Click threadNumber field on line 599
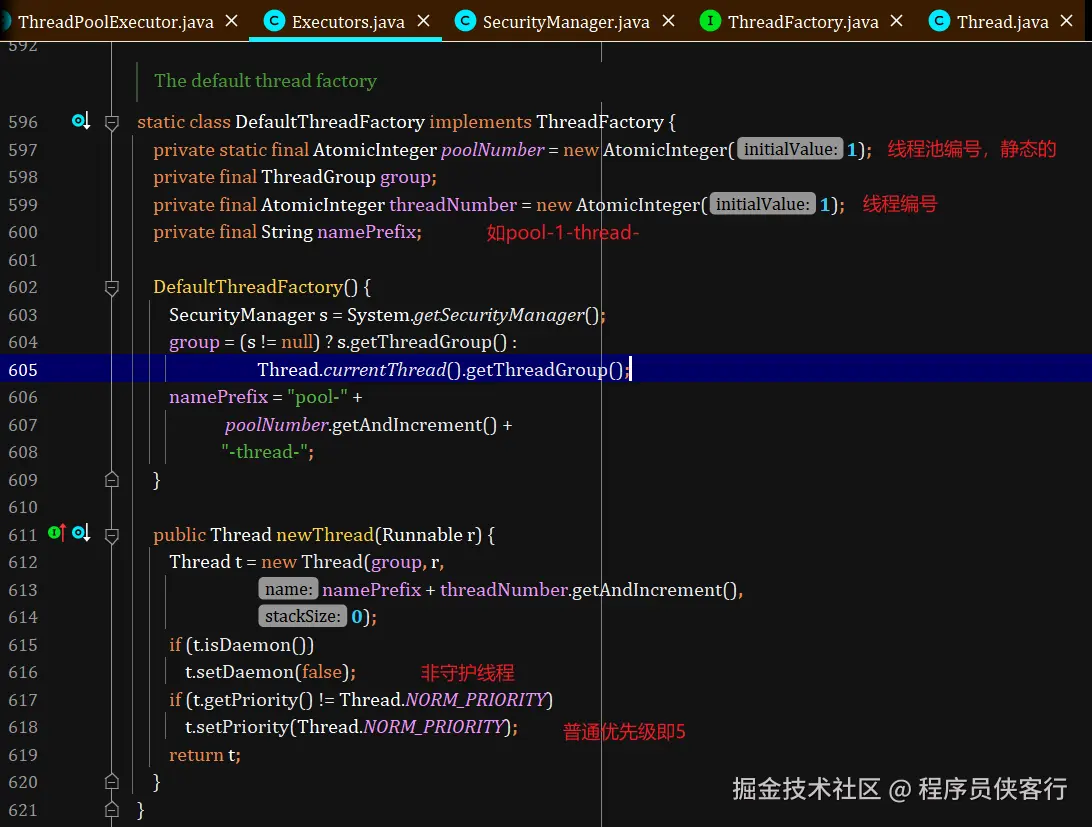Image resolution: width=1092 pixels, height=827 pixels. (x=453, y=205)
